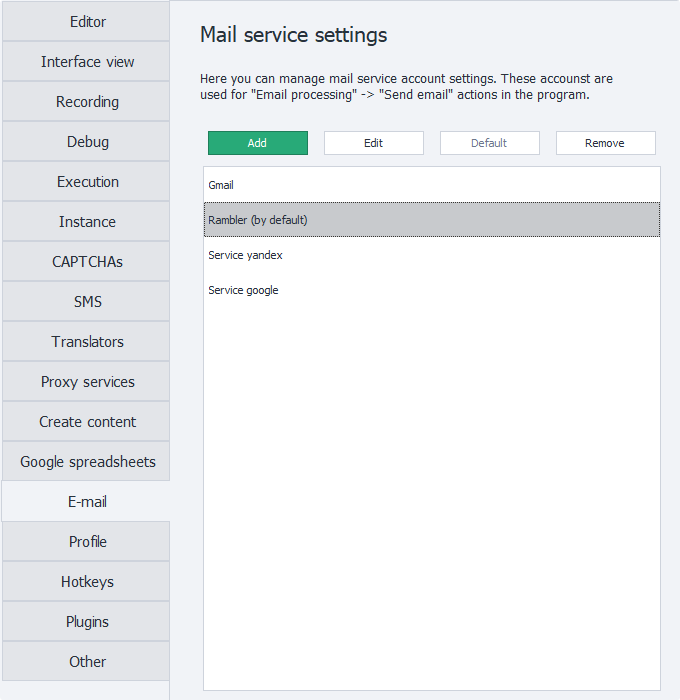Viewport: 680px width, 700px height.
Task: Go to the Debug settings tab
Action: click(86, 142)
